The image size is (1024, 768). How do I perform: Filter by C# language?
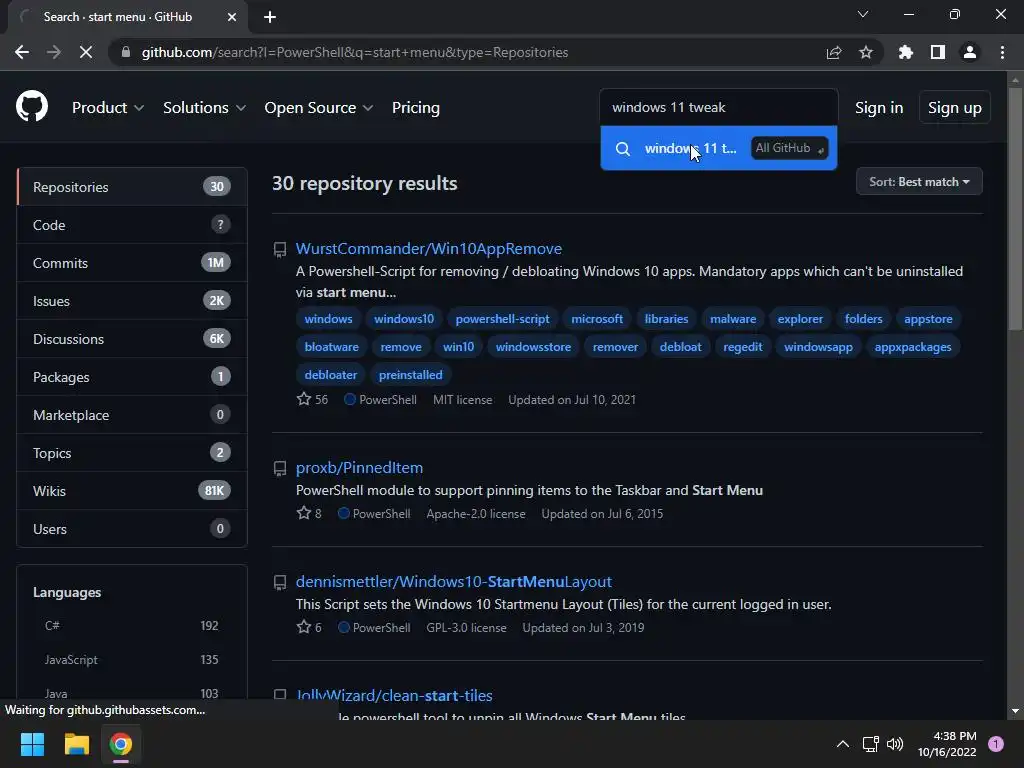pos(131,626)
